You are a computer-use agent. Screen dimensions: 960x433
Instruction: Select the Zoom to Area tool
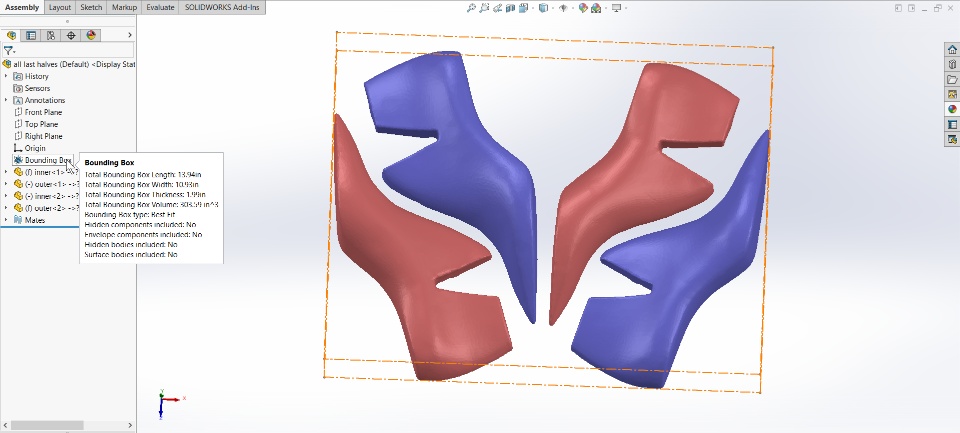[484, 8]
